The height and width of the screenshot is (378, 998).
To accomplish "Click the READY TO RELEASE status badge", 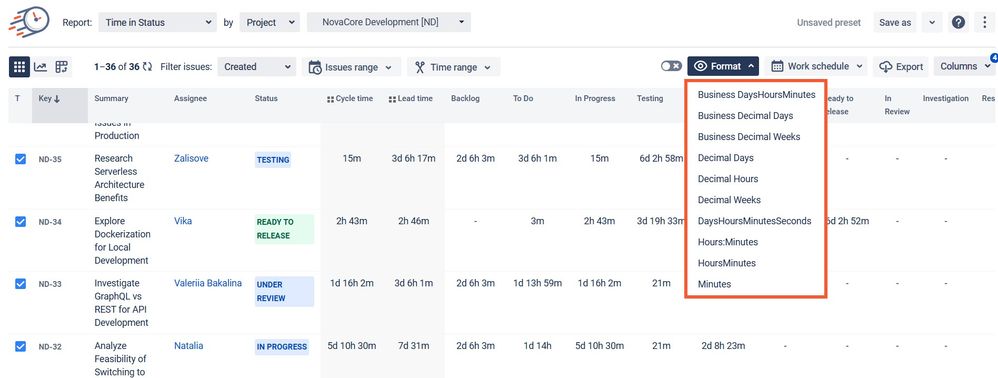I will click(x=284, y=229).
